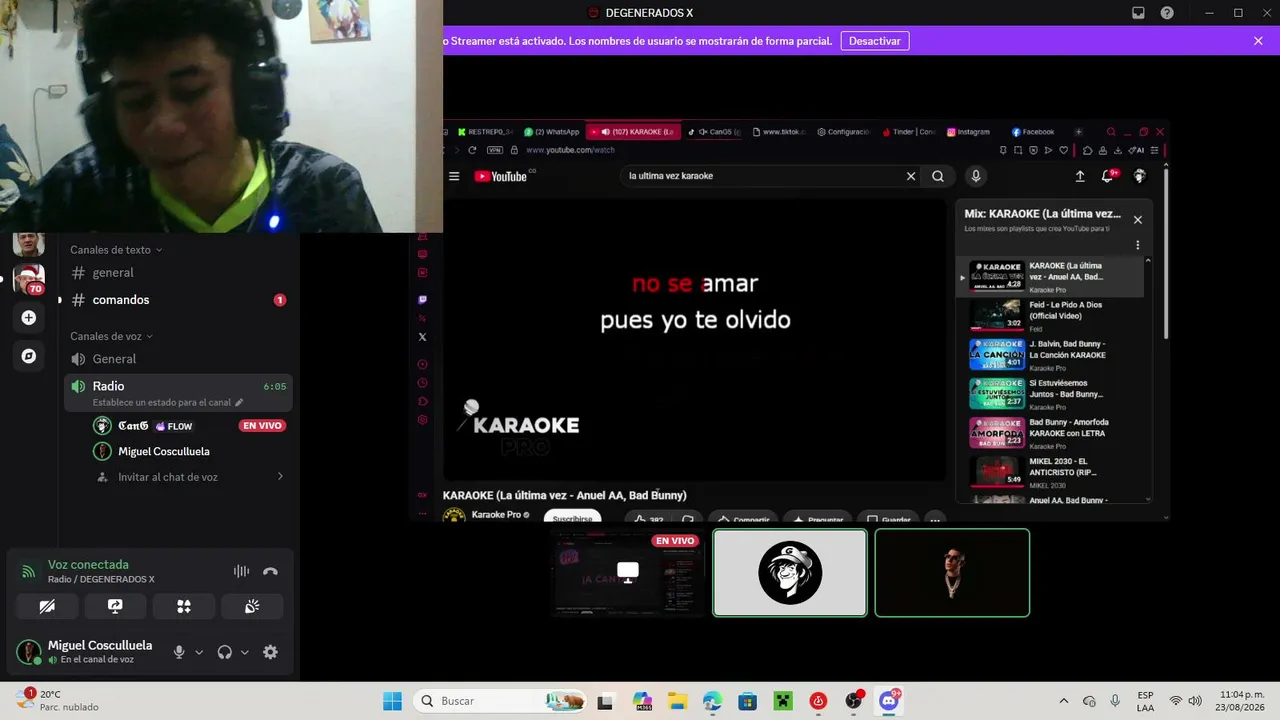
Task: Open microphone input options arrow
Action: tap(199, 652)
